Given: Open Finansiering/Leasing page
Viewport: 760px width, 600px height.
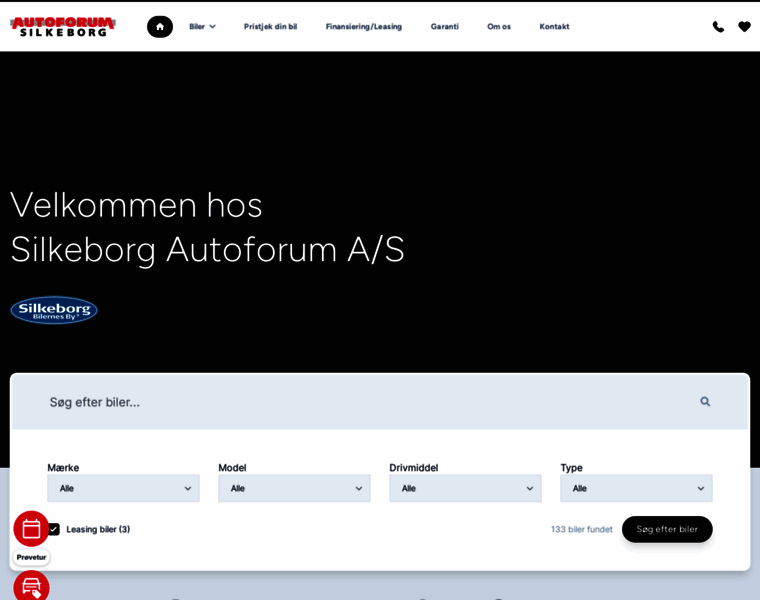Looking at the screenshot, I should pyautogui.click(x=364, y=27).
